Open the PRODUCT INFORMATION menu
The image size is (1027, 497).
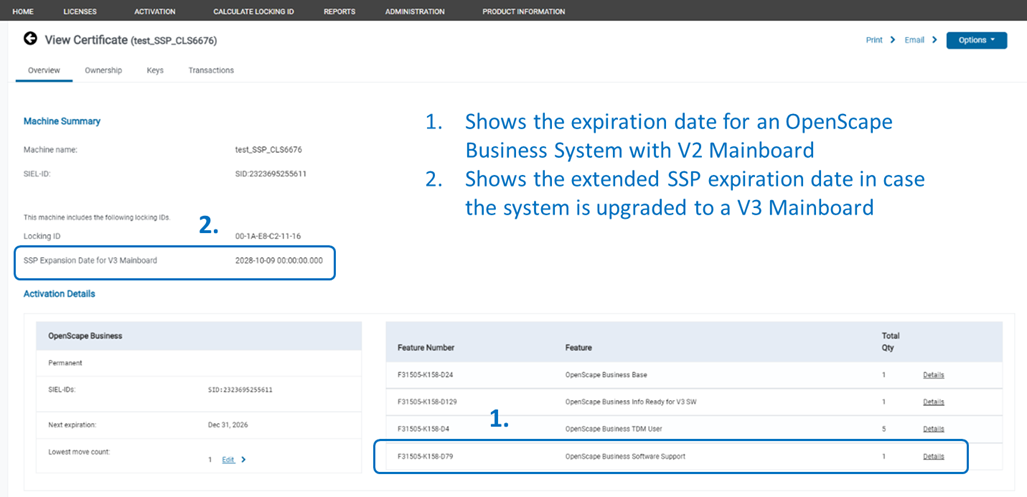tap(523, 11)
